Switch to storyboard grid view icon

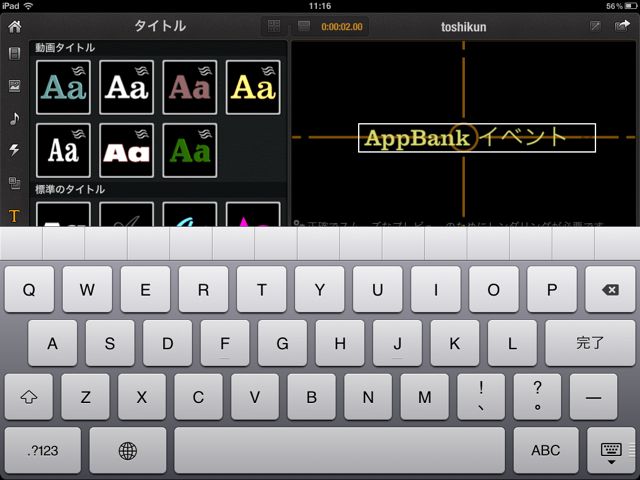pyautogui.click(x=274, y=27)
